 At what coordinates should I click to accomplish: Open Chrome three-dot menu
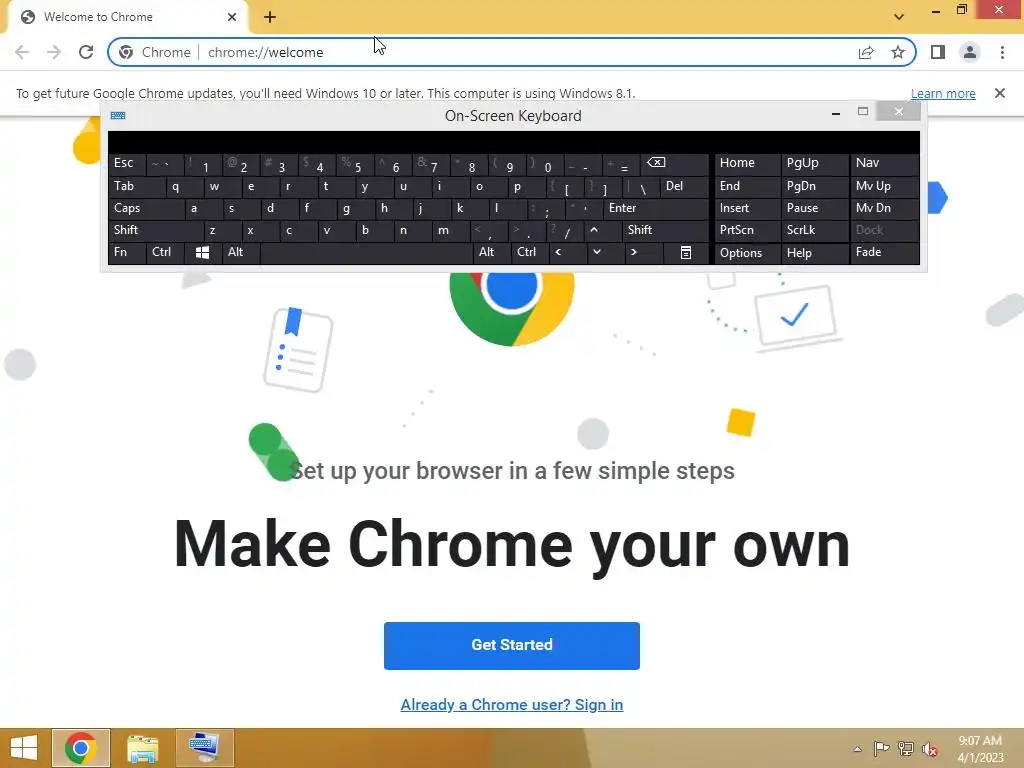[x=1002, y=52]
